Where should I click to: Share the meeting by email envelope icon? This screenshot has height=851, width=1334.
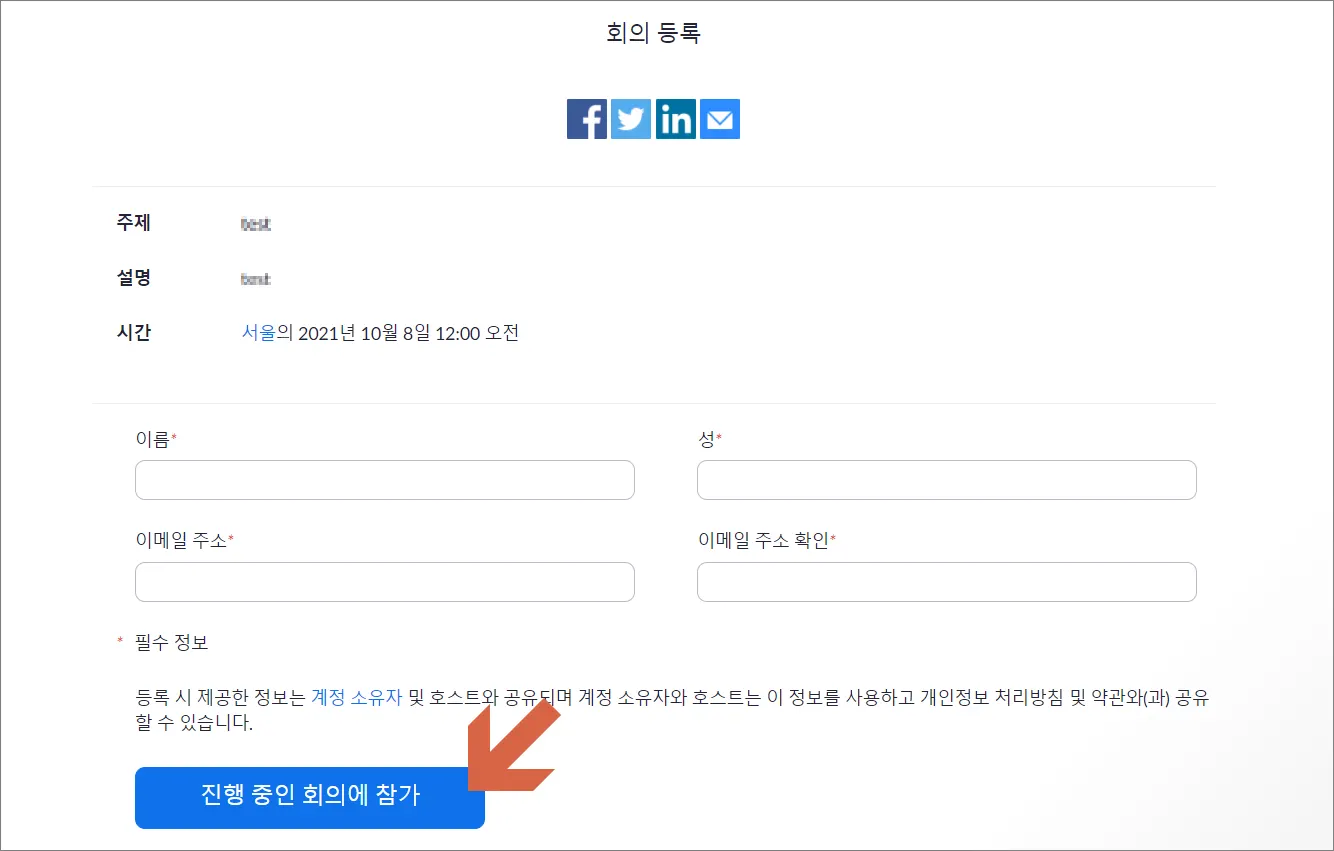[x=720, y=119]
